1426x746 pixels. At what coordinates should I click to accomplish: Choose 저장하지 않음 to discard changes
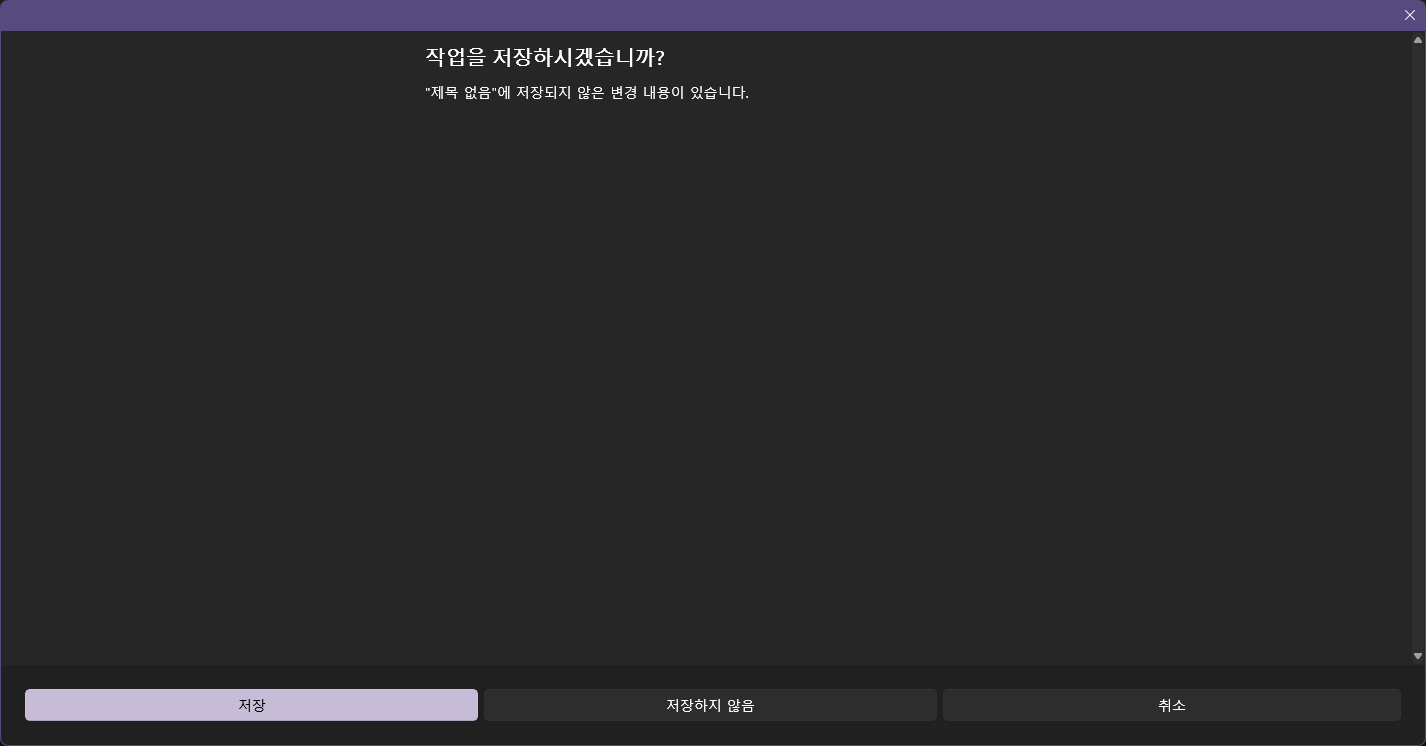[x=710, y=705]
